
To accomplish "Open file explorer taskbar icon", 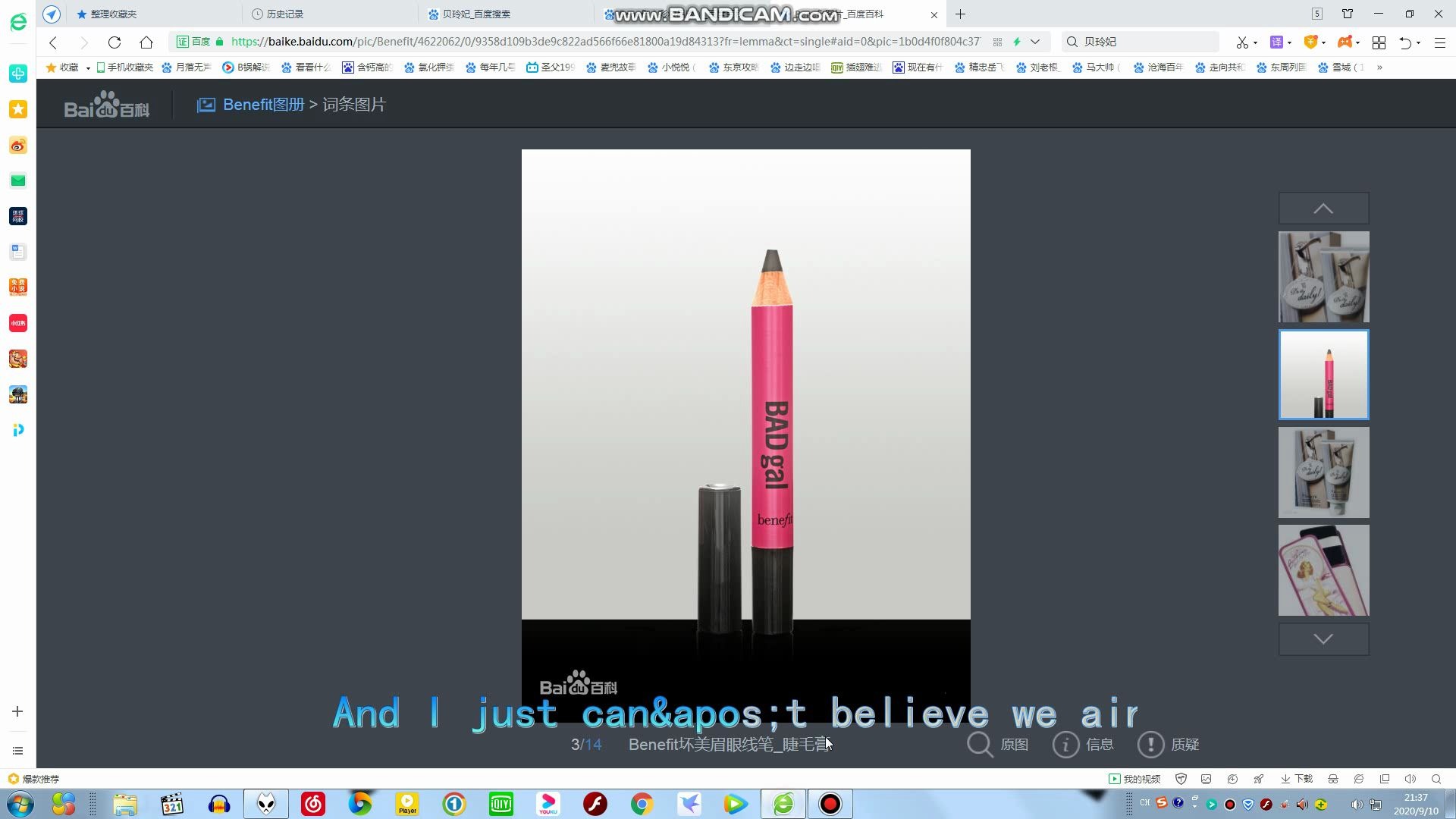I will (125, 804).
